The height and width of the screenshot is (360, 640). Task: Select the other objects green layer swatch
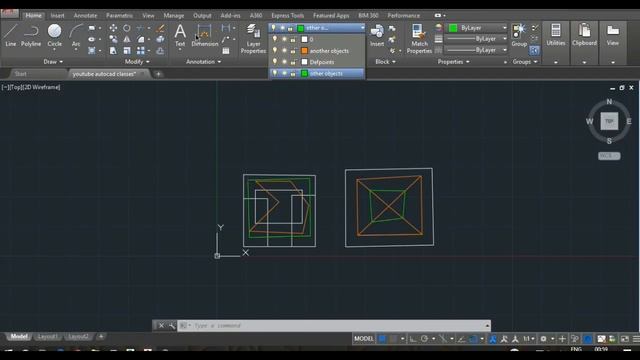[304, 73]
